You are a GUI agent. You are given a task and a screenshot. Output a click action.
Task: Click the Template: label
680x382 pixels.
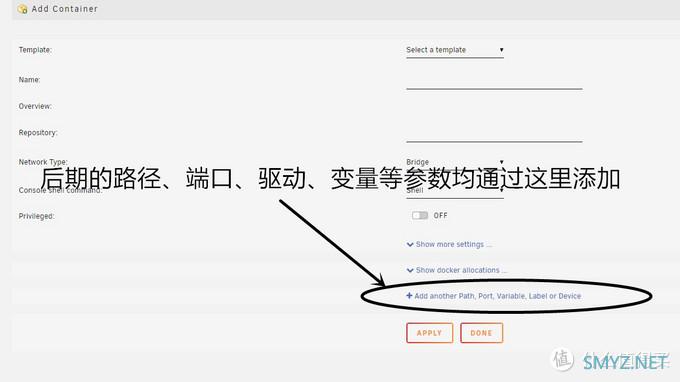coord(35,50)
